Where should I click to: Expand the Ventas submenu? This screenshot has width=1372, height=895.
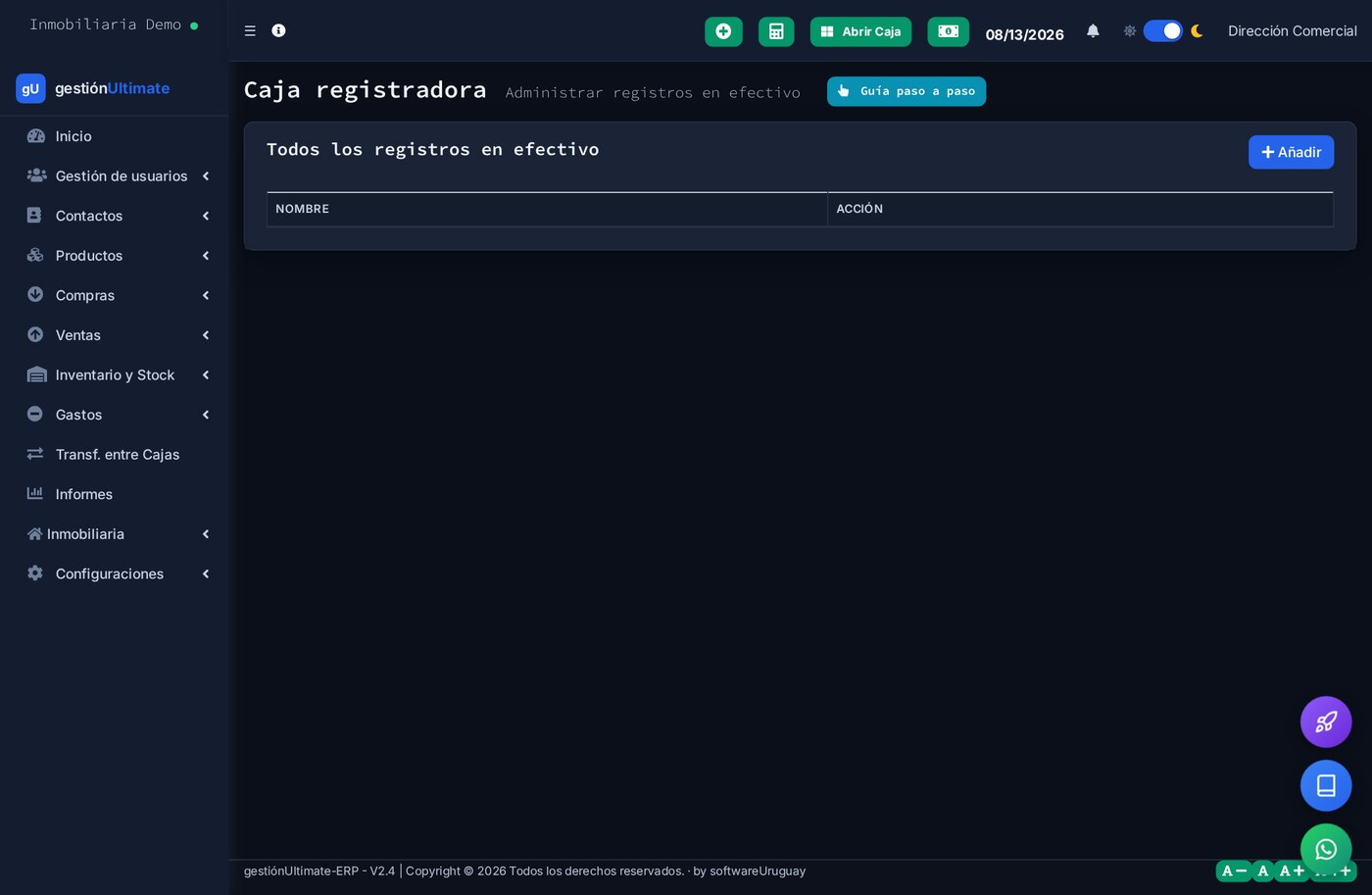tap(114, 335)
